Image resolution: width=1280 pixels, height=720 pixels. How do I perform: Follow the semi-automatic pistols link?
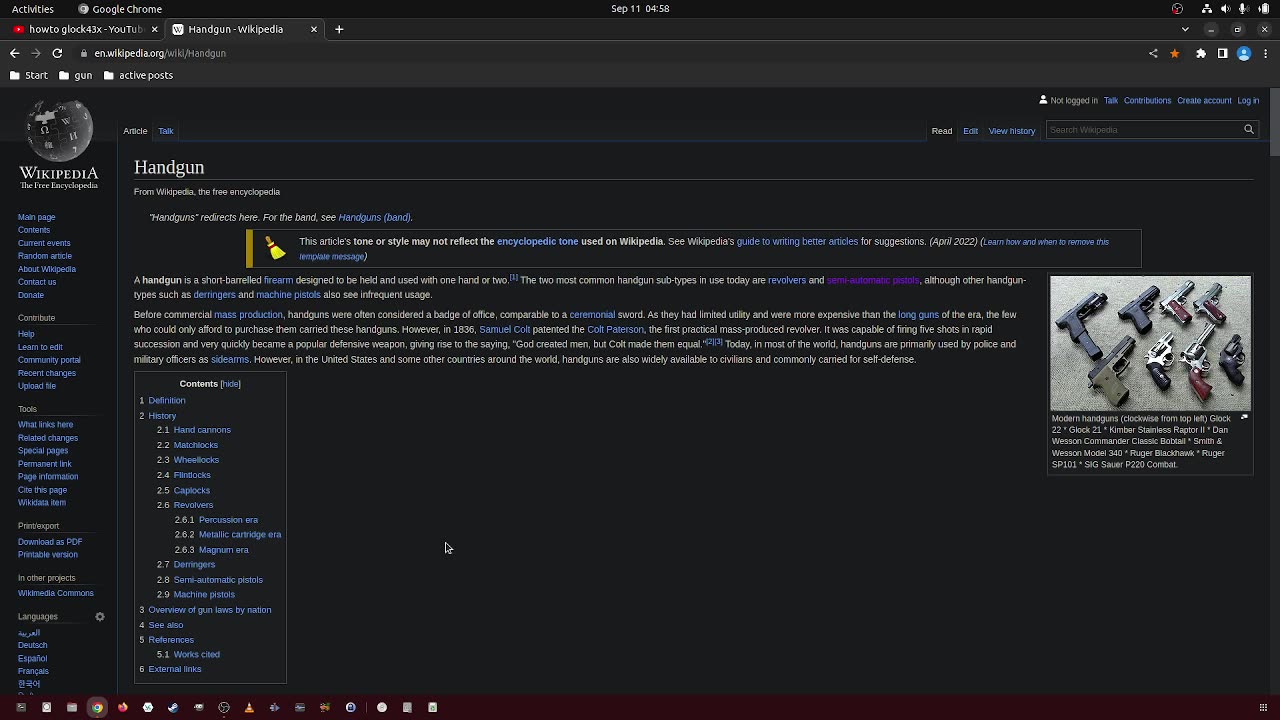[873, 281]
